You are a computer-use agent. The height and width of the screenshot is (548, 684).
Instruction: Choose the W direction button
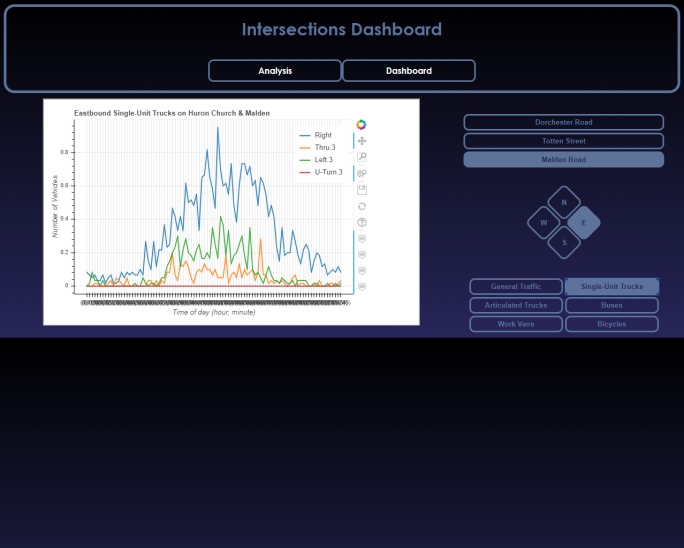[x=544, y=223]
